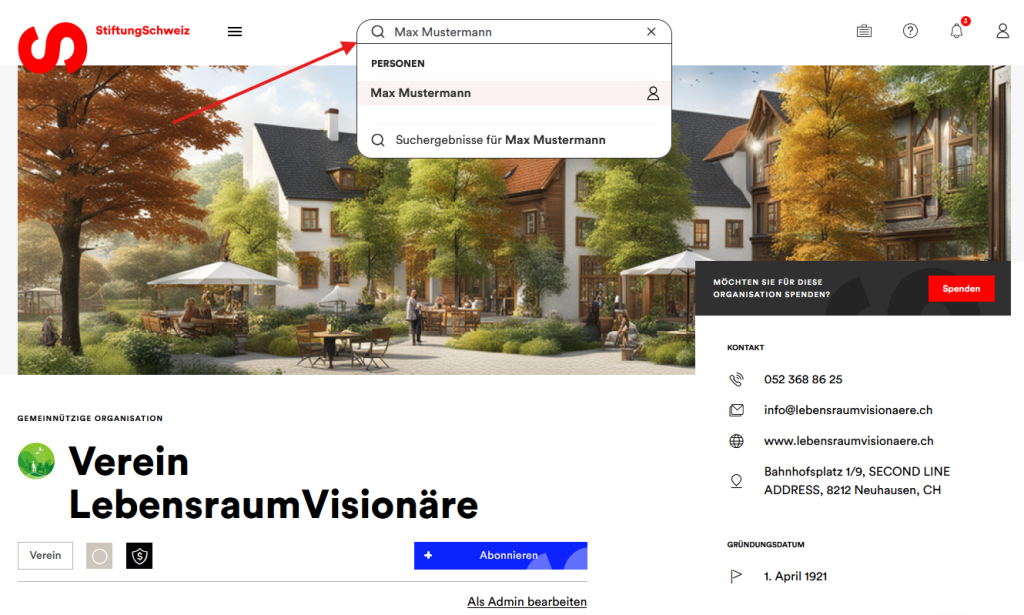Visit www.lebensraumvisionaere.ch website link
This screenshot has height=615, width=1024.
(848, 441)
